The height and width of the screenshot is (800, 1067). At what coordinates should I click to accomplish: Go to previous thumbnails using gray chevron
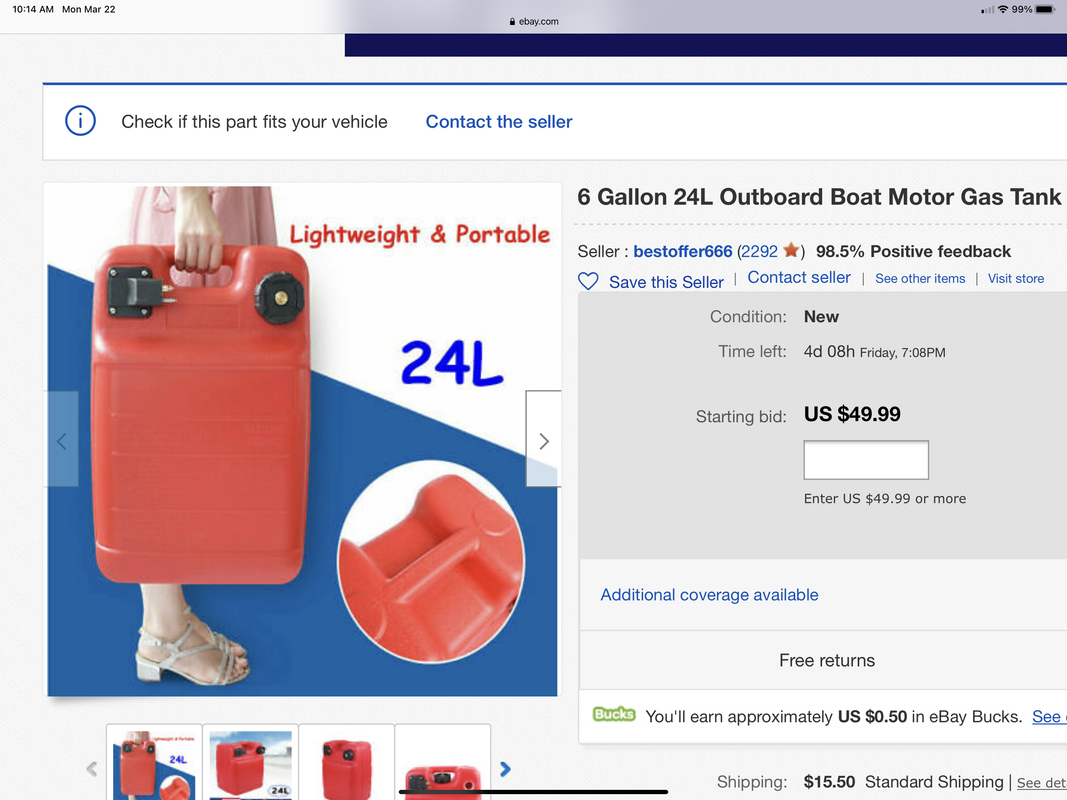pyautogui.click(x=92, y=769)
